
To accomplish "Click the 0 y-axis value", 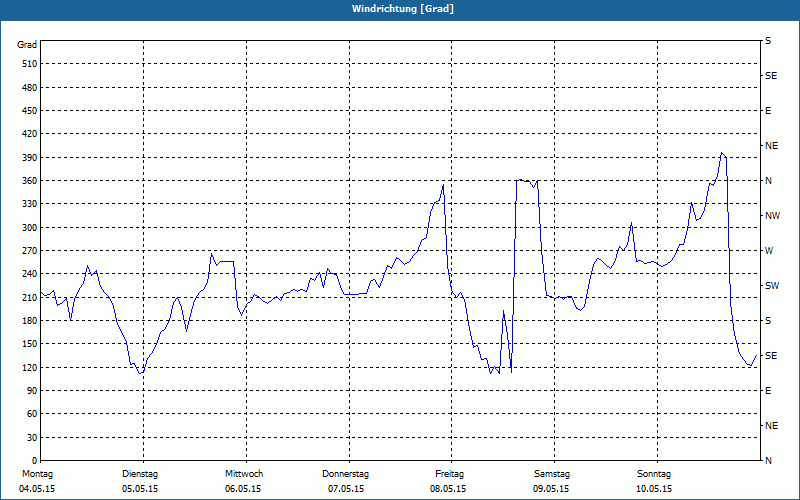I will click(x=35, y=461).
